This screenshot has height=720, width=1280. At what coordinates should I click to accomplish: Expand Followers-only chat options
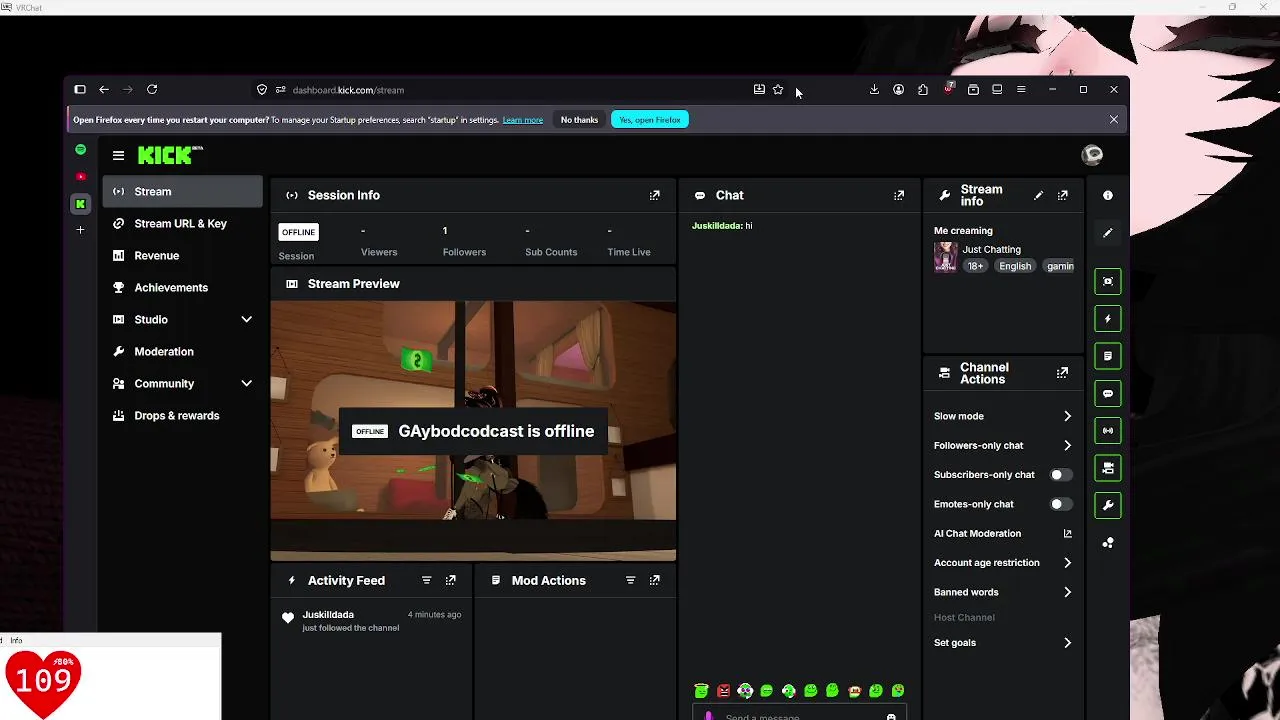pyautogui.click(x=1067, y=445)
